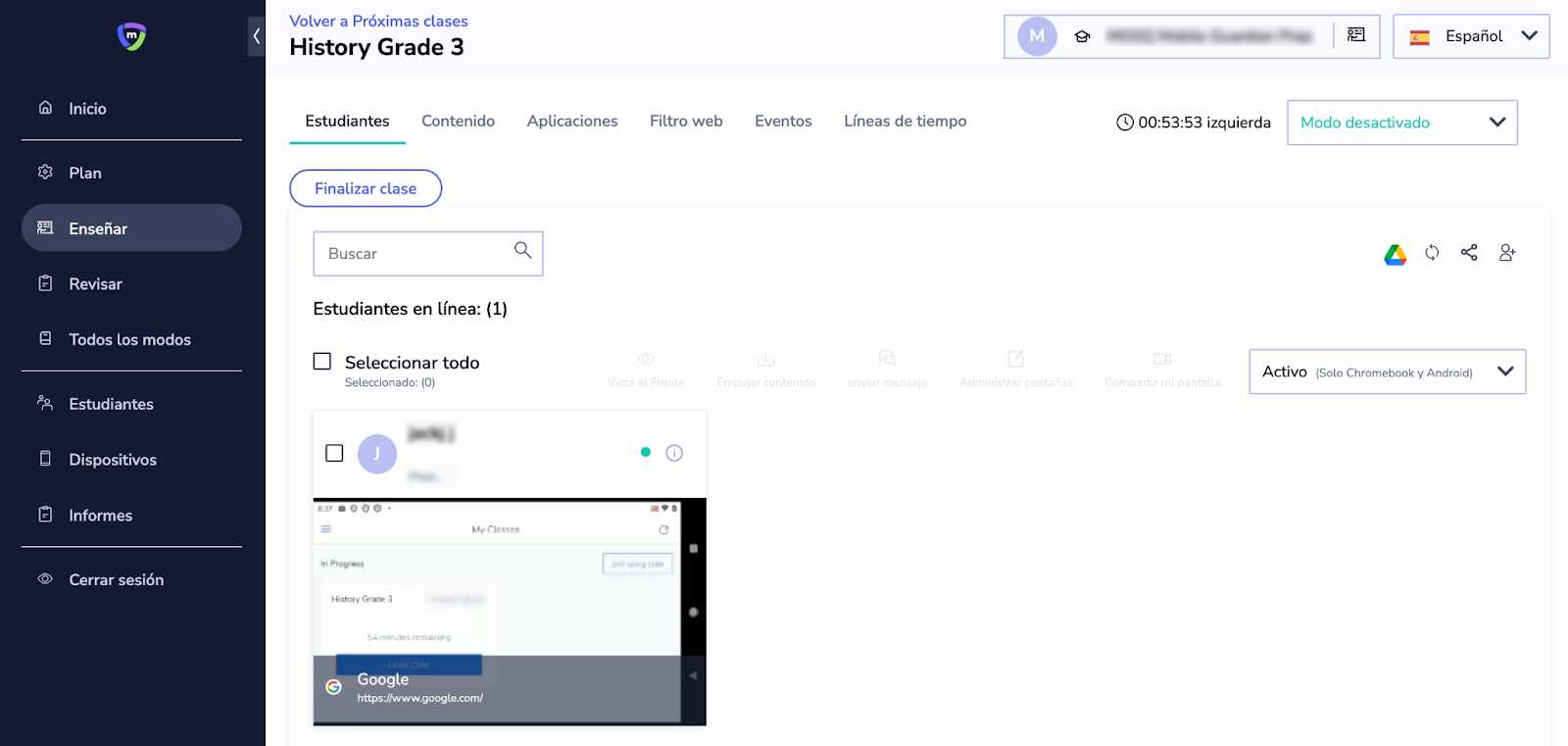Click the sync refresh icon
This screenshot has width=1568, height=746.
(1432, 253)
